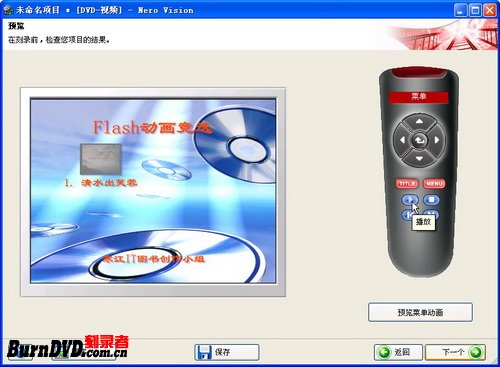
Task: Click the 返回 back button
Action: 398,352
